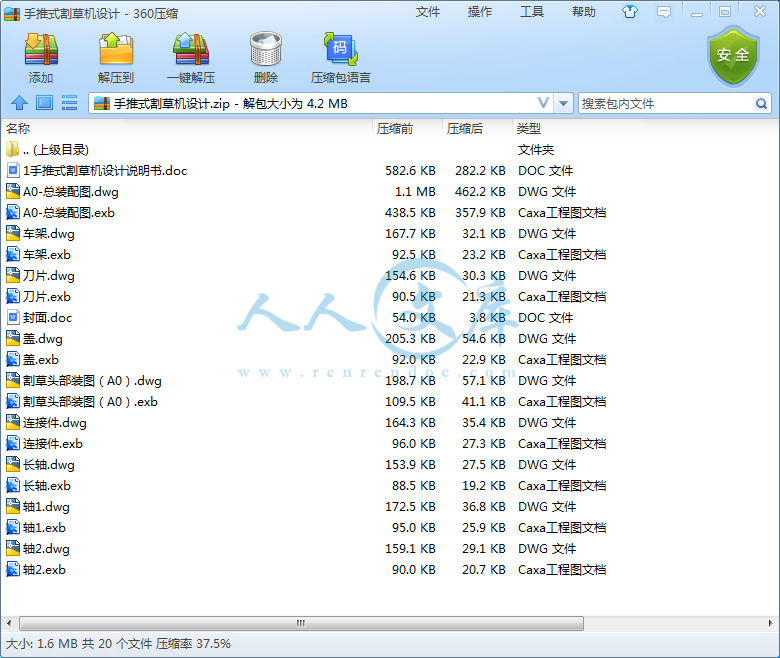780x658 pixels.
Task: Select file 车架.exb
Action: tap(47, 255)
